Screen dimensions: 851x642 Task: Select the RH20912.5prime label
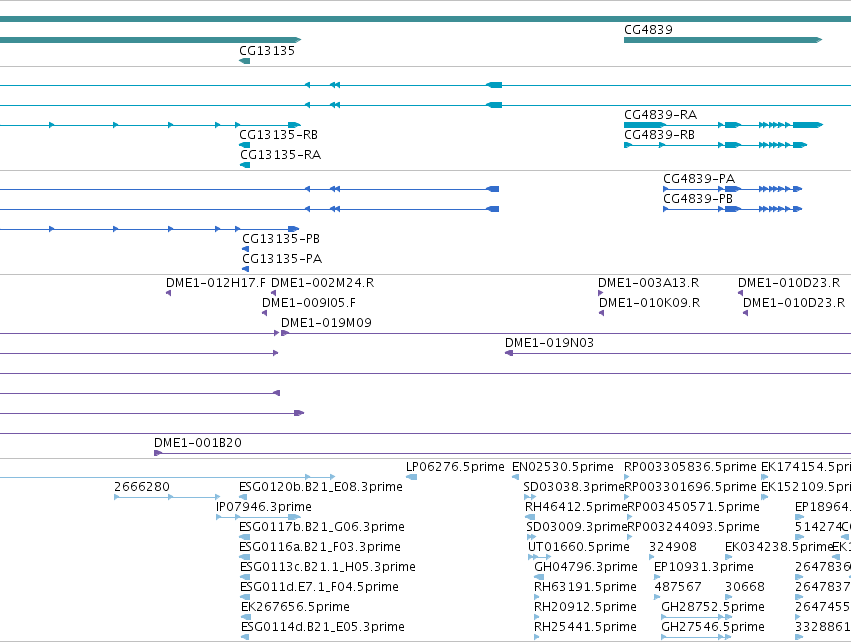click(585, 607)
